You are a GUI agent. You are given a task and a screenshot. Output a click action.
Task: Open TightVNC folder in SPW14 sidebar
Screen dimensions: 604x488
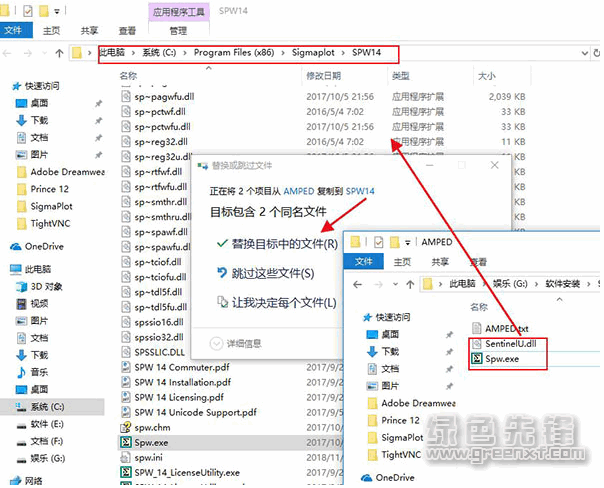(50, 223)
